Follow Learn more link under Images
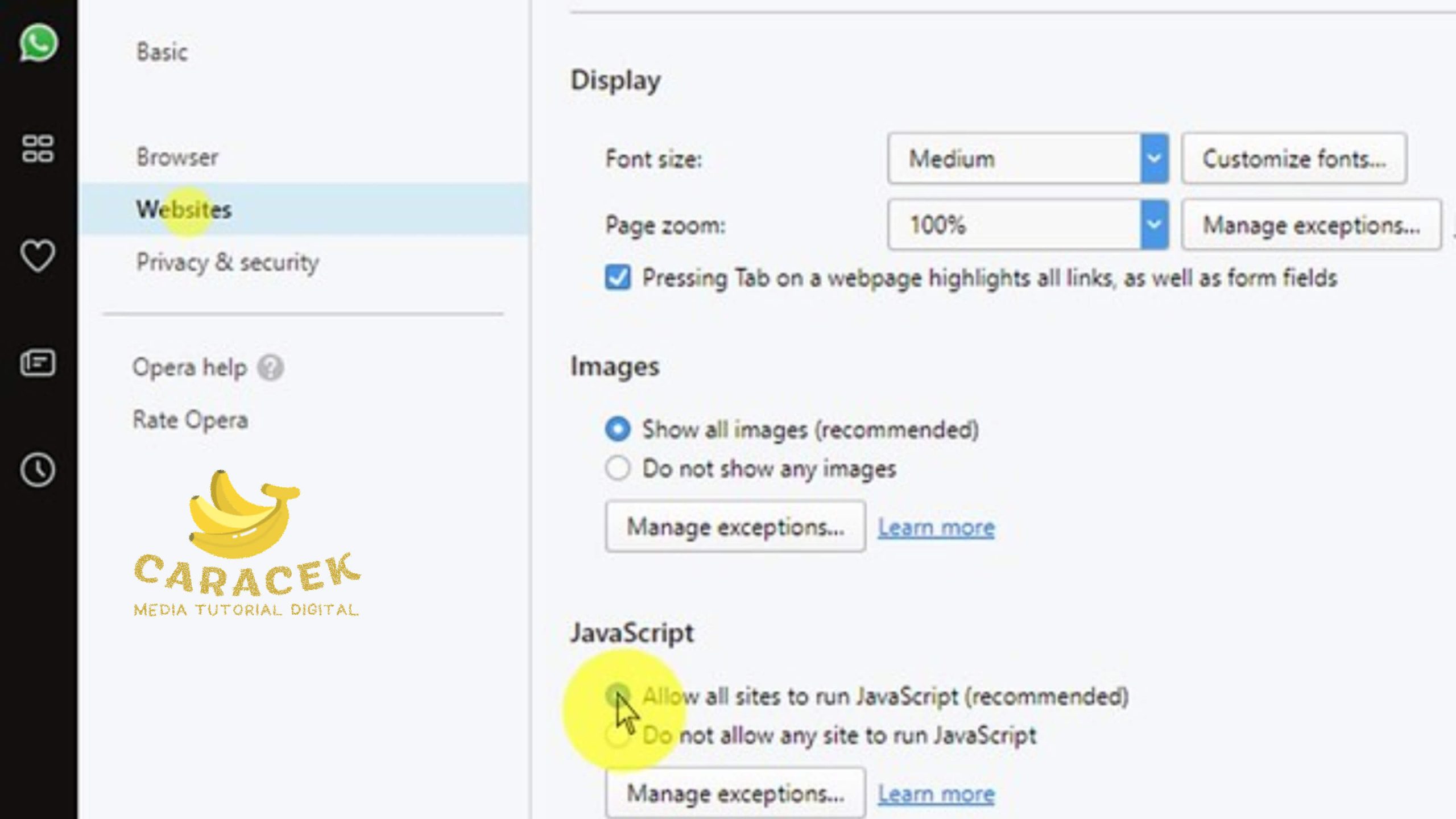Image resolution: width=1456 pixels, height=819 pixels. pyautogui.click(x=936, y=528)
